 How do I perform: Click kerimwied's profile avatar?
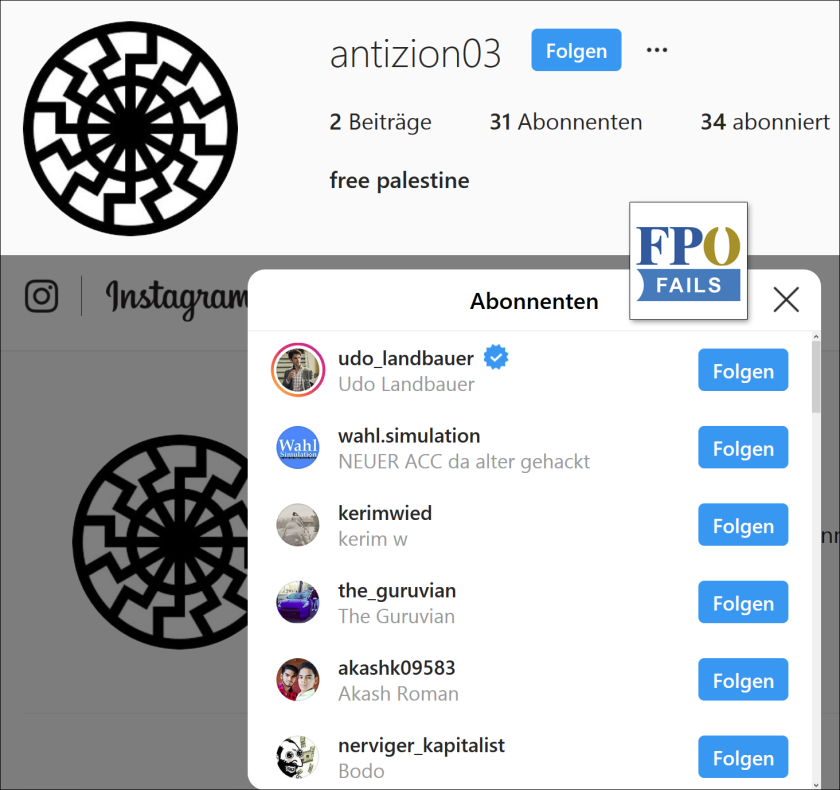coord(298,525)
